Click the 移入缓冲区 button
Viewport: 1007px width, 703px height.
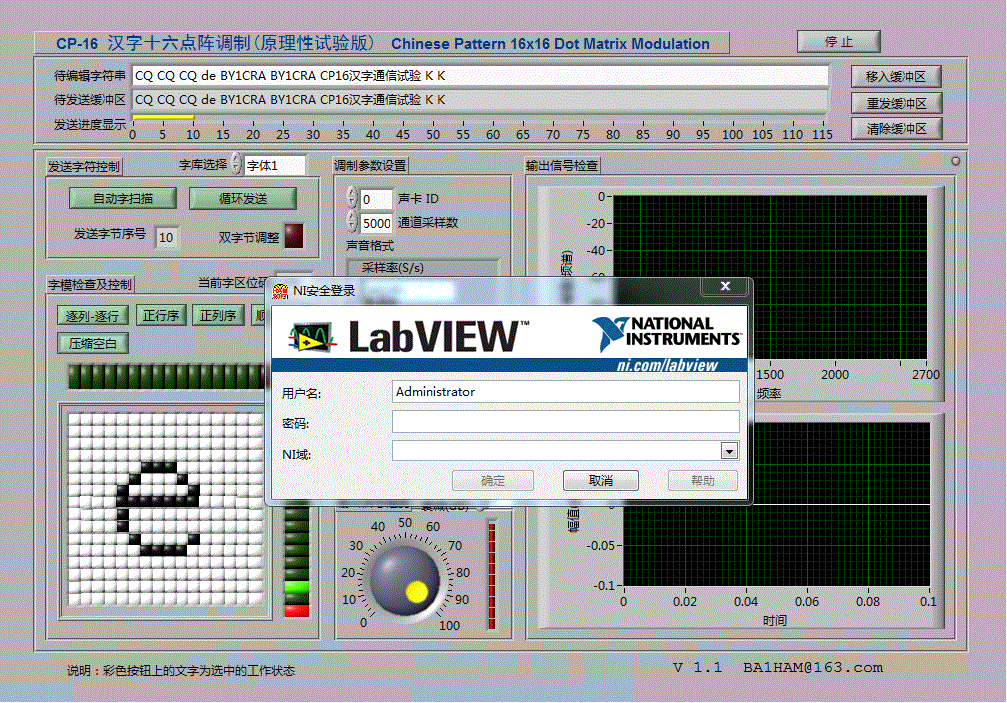[x=896, y=76]
